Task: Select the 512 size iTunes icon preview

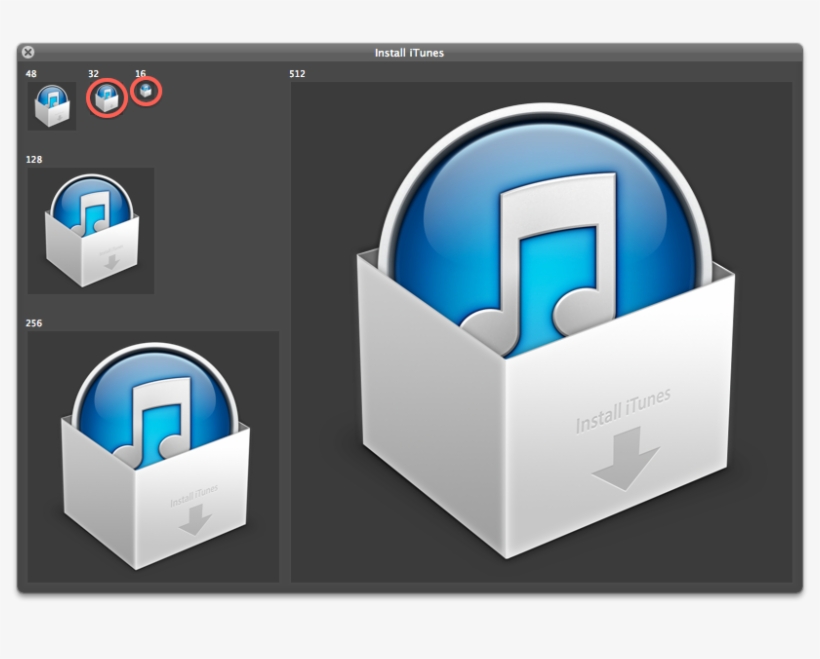Action: point(541,332)
